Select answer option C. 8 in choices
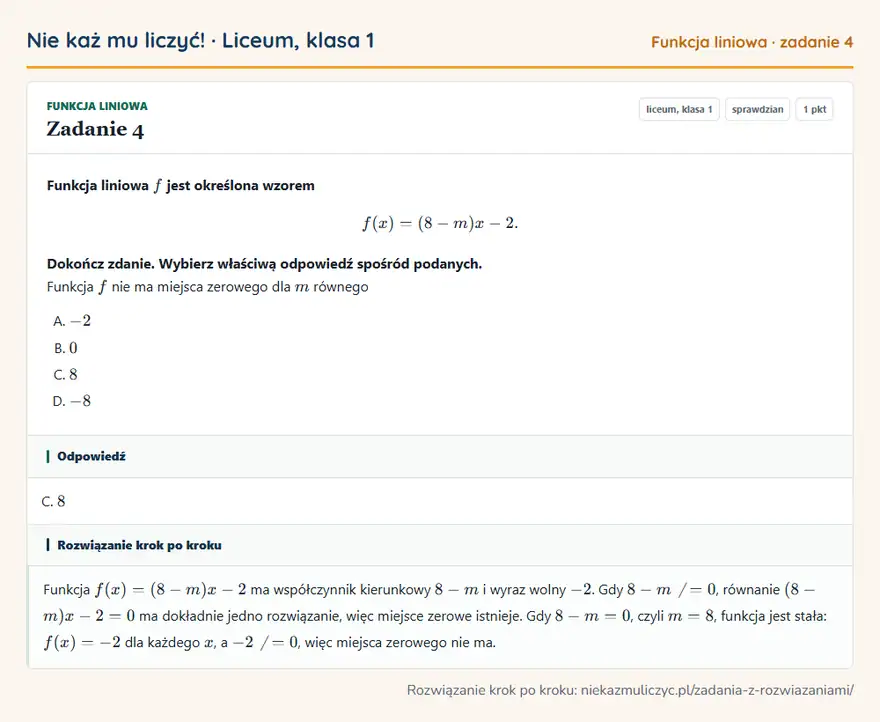 pyautogui.click(x=66, y=374)
